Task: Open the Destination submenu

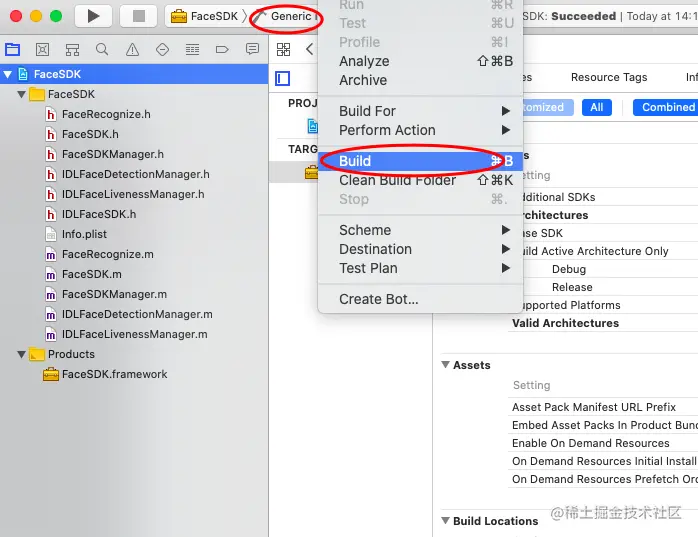Action: point(420,249)
